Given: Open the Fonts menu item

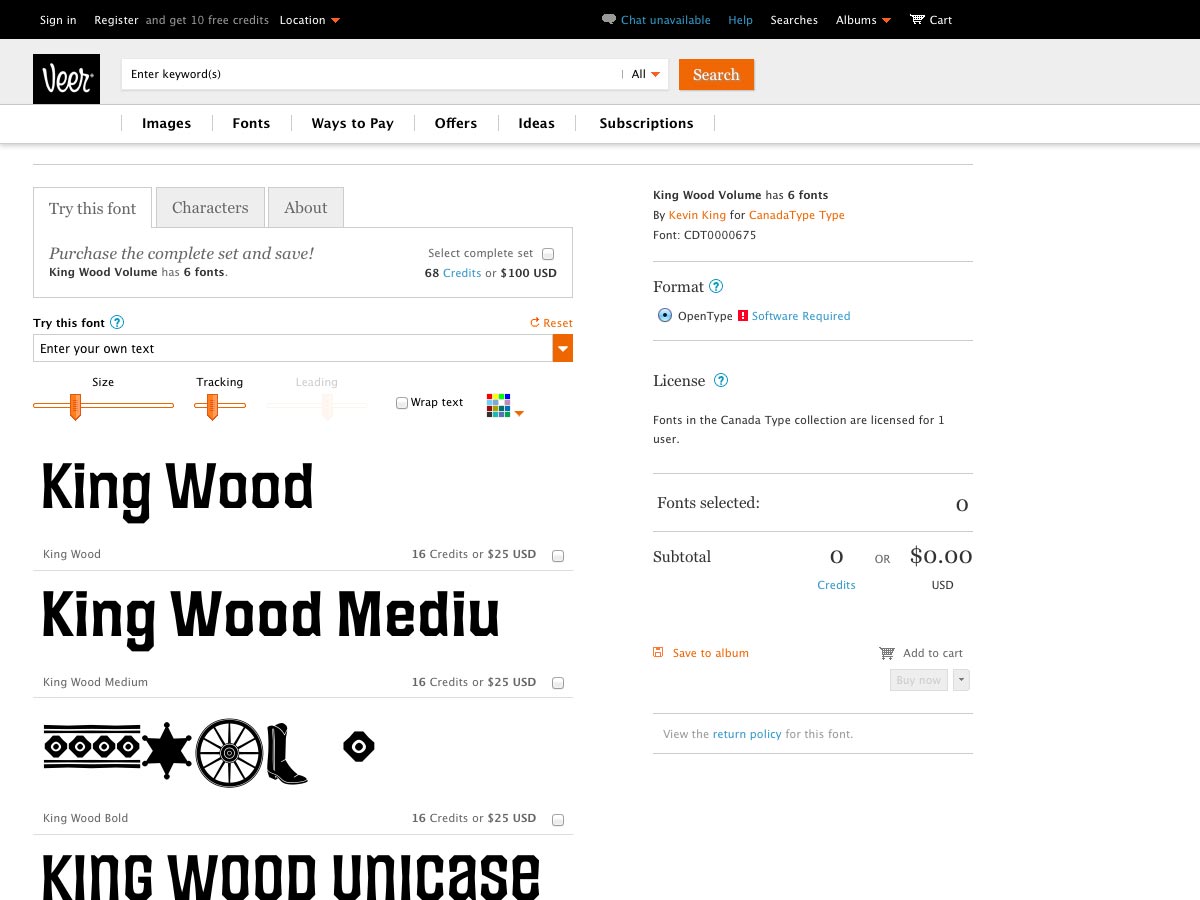Looking at the screenshot, I should tap(251, 123).
